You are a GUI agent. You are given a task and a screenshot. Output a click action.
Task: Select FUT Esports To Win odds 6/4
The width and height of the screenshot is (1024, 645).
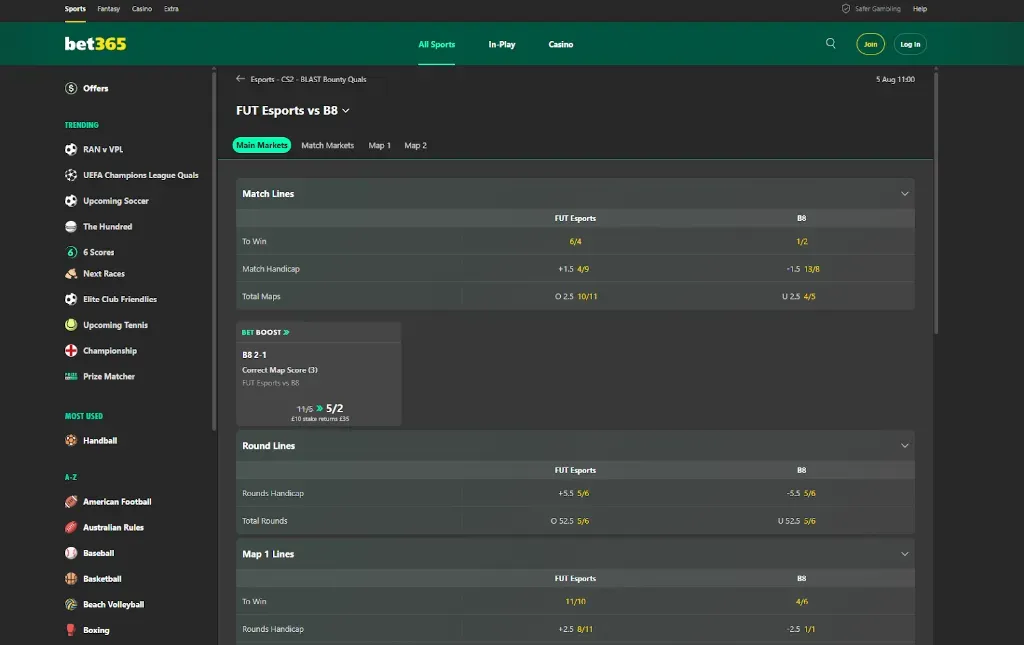click(x=575, y=242)
